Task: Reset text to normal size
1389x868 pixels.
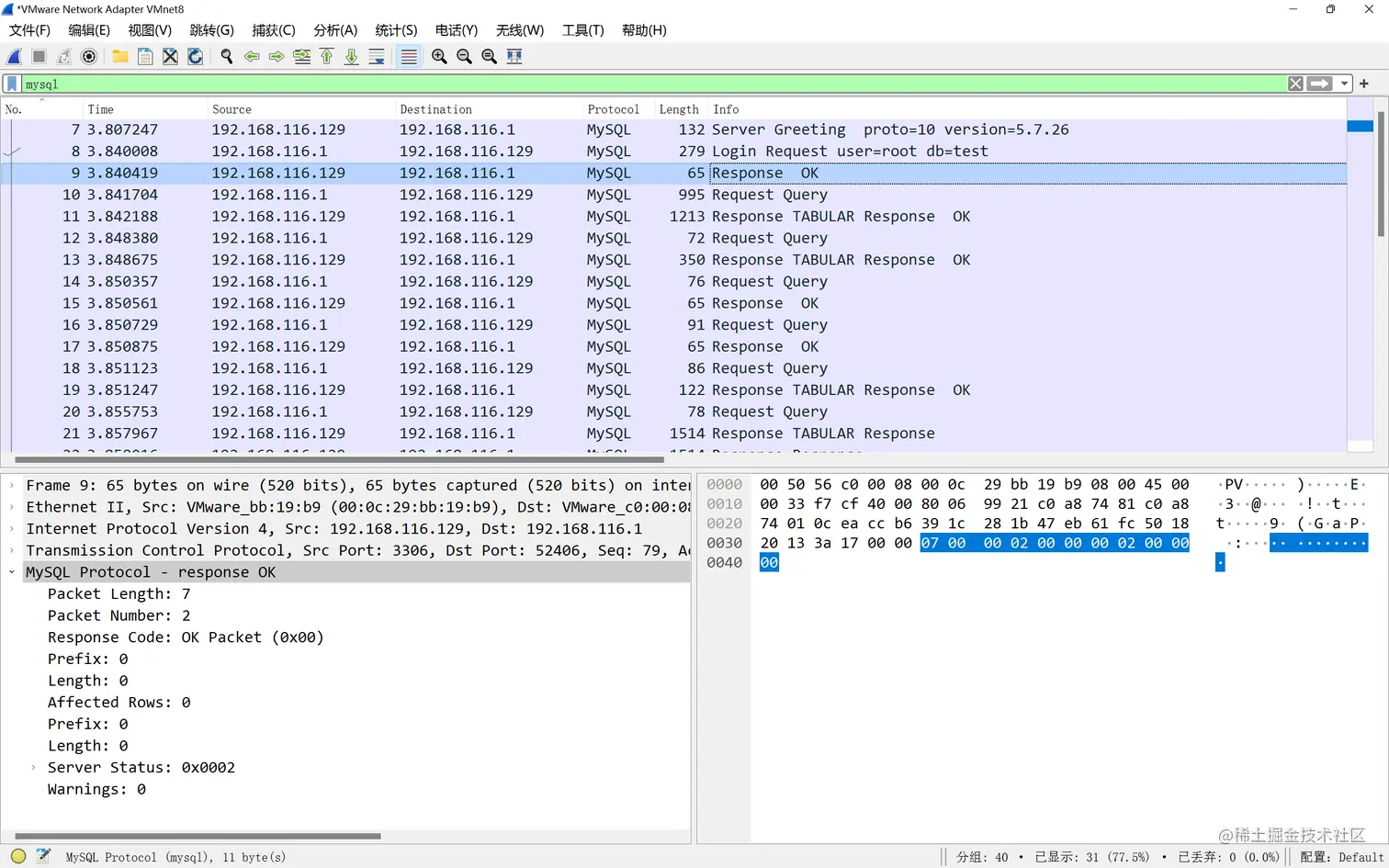Action: (489, 57)
